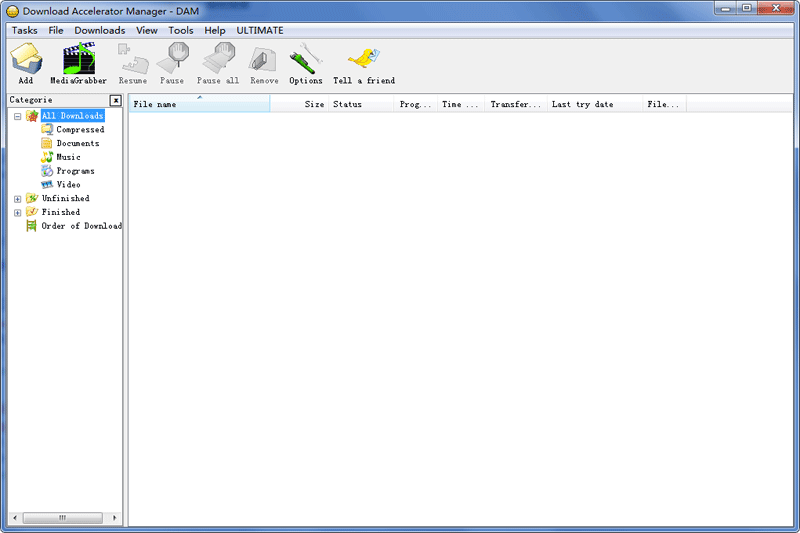Open the Downloads menu

pyautogui.click(x=99, y=31)
